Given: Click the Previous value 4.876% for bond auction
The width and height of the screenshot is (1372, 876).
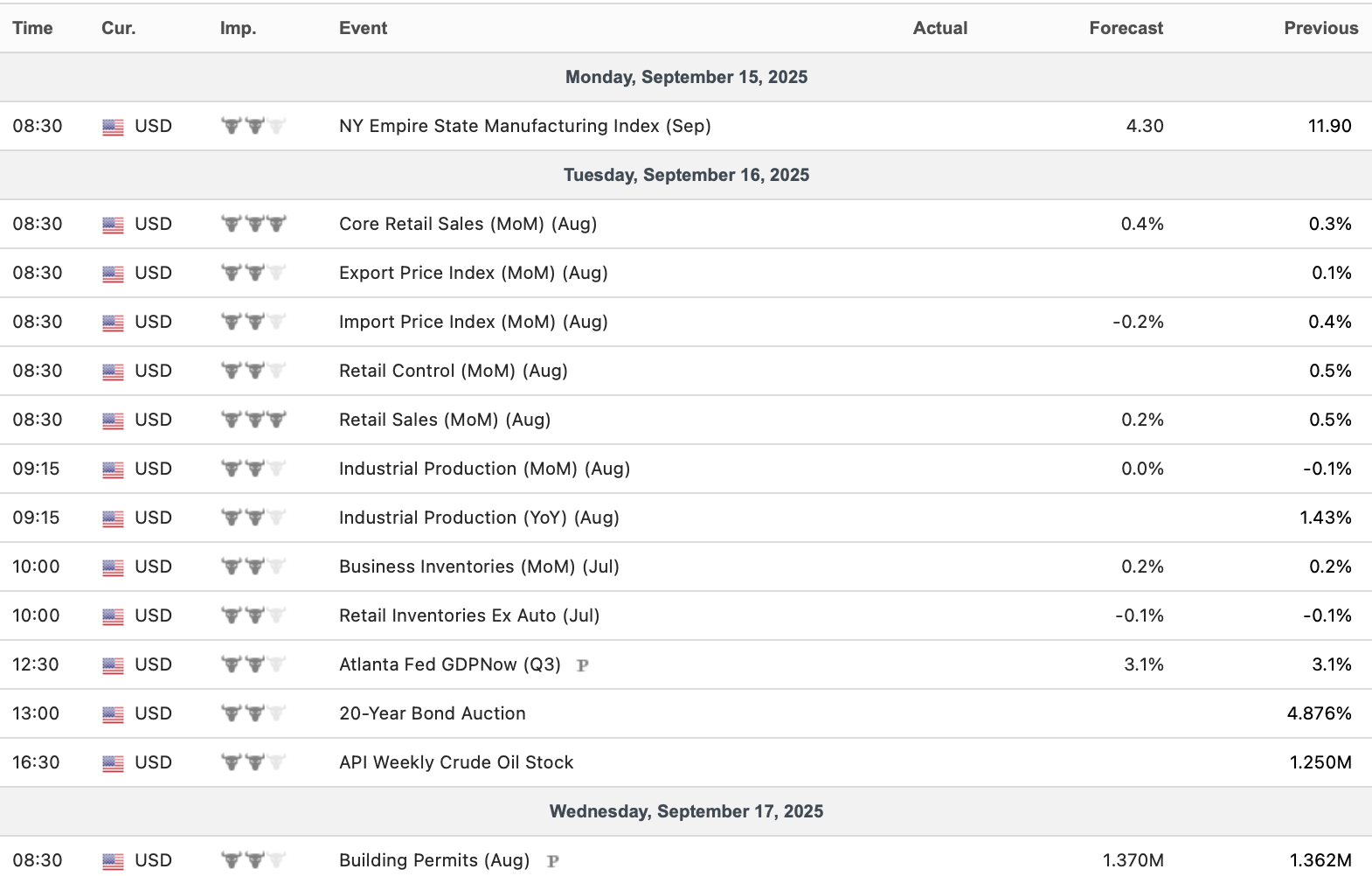Looking at the screenshot, I should pos(1319,713).
